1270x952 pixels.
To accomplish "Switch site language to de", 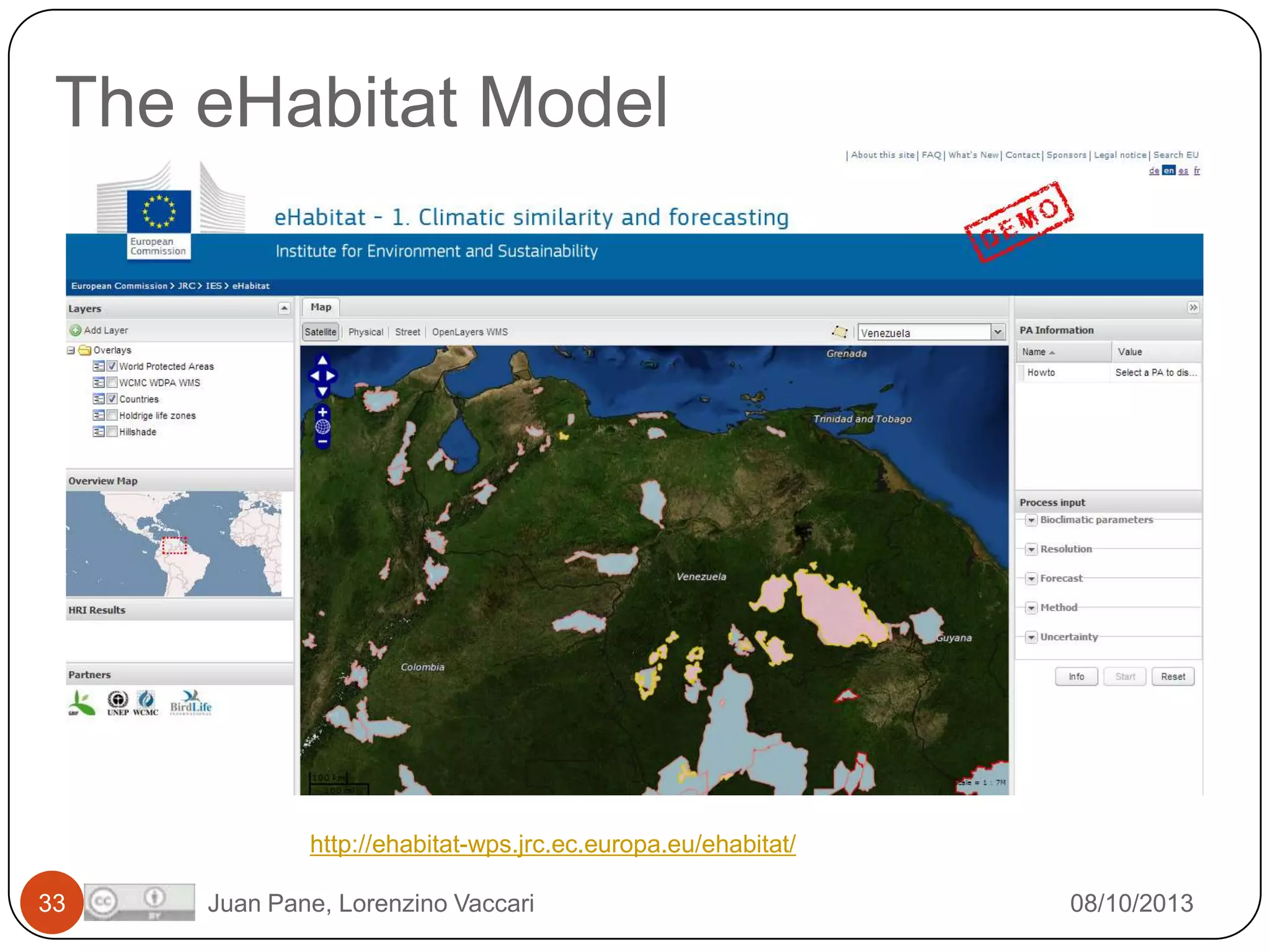I will point(1154,171).
